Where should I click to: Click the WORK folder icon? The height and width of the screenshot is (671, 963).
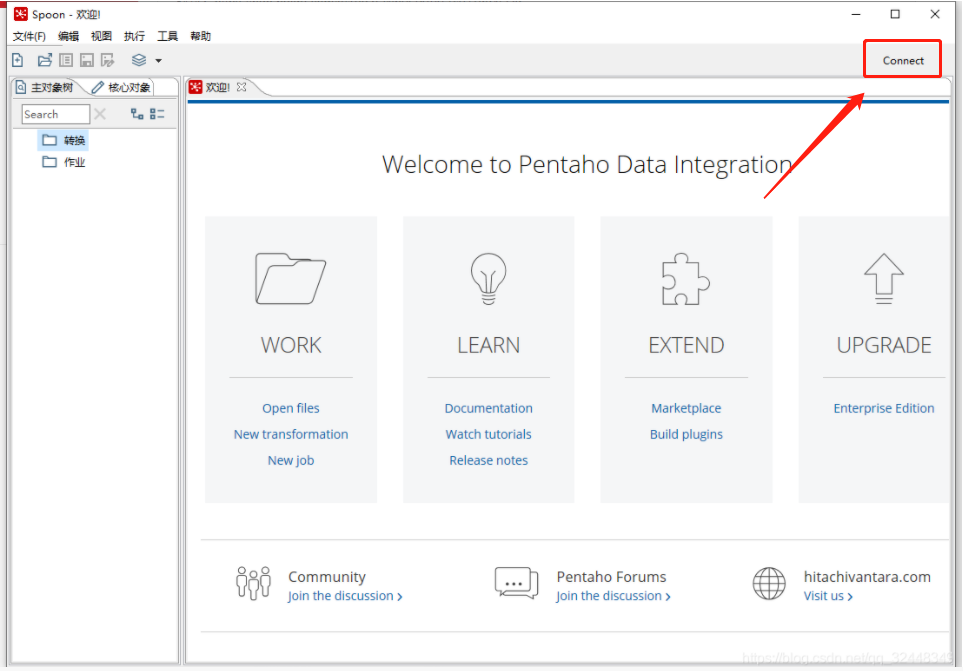coord(290,279)
